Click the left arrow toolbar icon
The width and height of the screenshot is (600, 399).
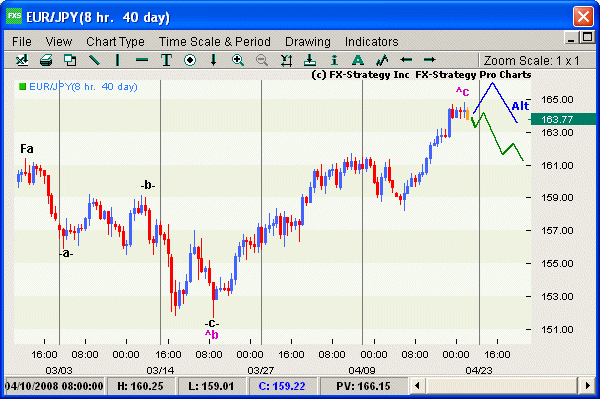pyautogui.click(x=406, y=60)
